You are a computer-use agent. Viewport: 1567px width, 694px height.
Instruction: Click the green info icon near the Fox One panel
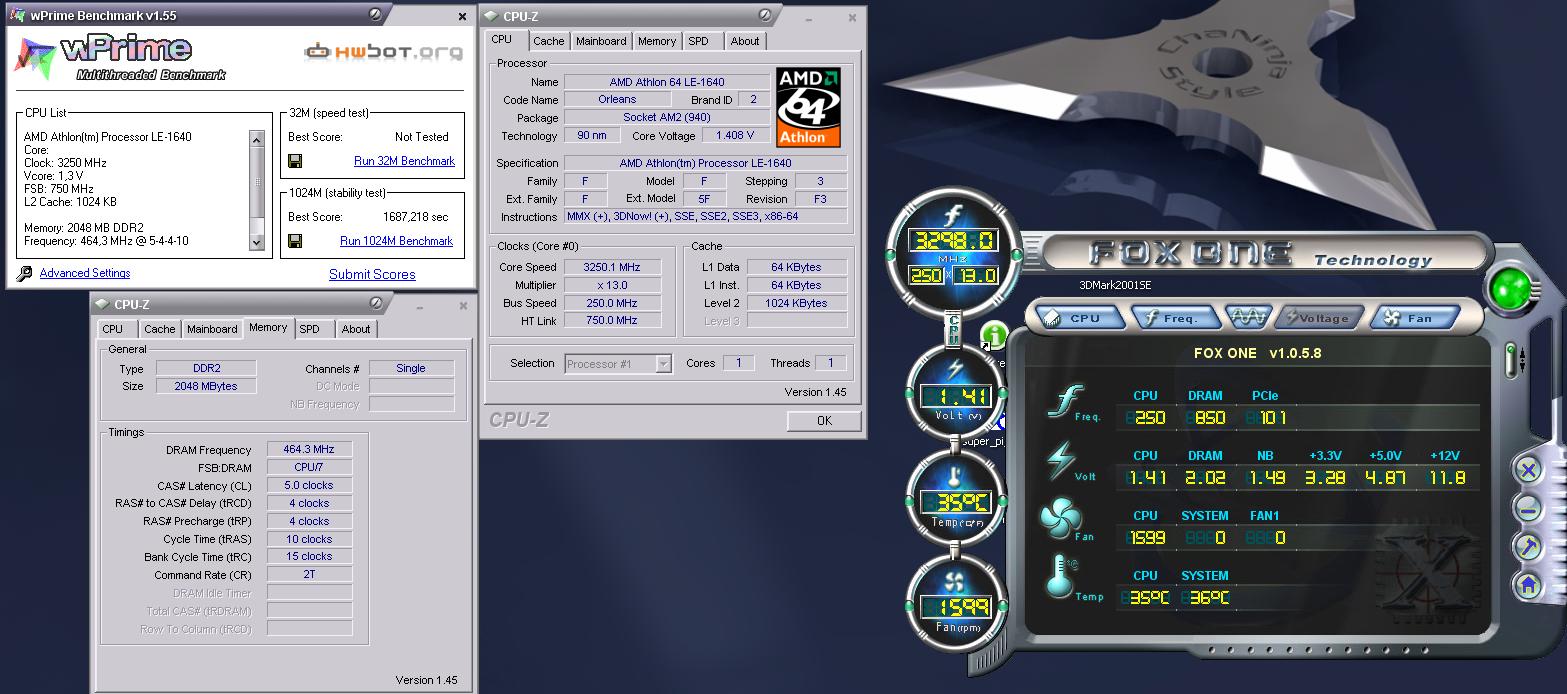pyautogui.click(x=993, y=335)
